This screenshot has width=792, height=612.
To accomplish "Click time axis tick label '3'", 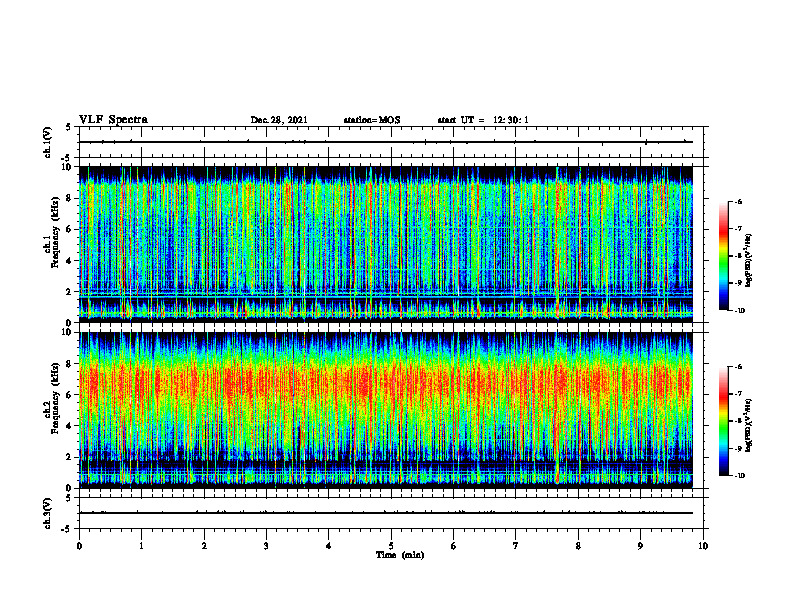I will pyautogui.click(x=266, y=546).
